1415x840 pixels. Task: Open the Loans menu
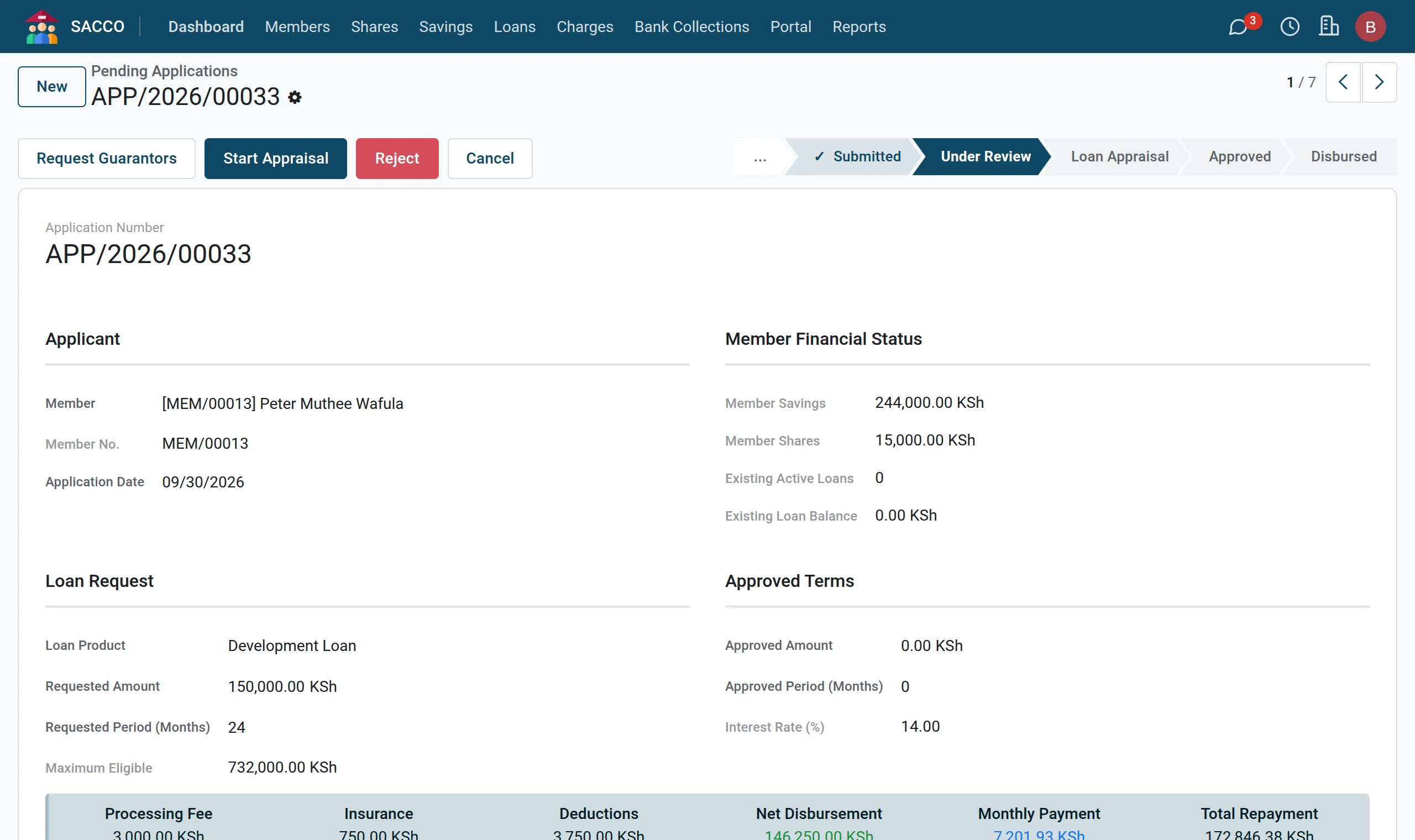coord(515,27)
